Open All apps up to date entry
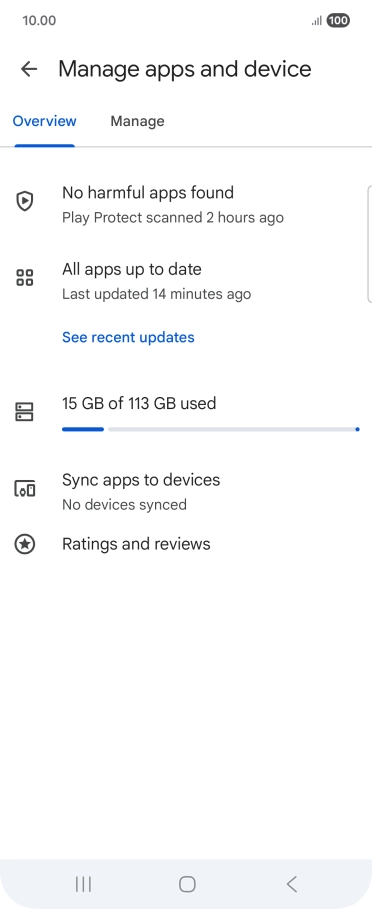The width and height of the screenshot is (372, 909). [x=186, y=281]
